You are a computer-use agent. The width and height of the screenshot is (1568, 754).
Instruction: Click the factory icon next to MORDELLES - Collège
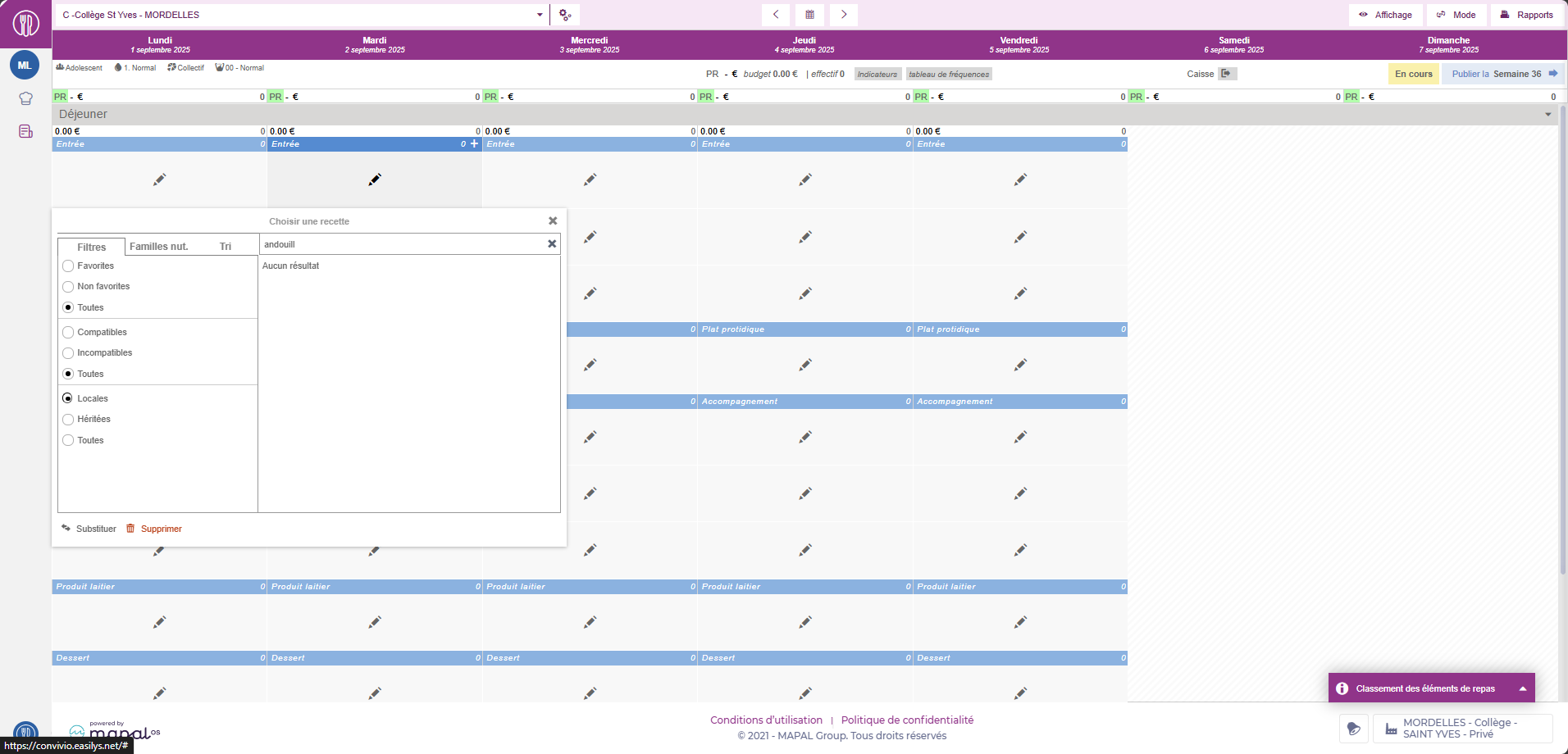pyautogui.click(x=1391, y=729)
